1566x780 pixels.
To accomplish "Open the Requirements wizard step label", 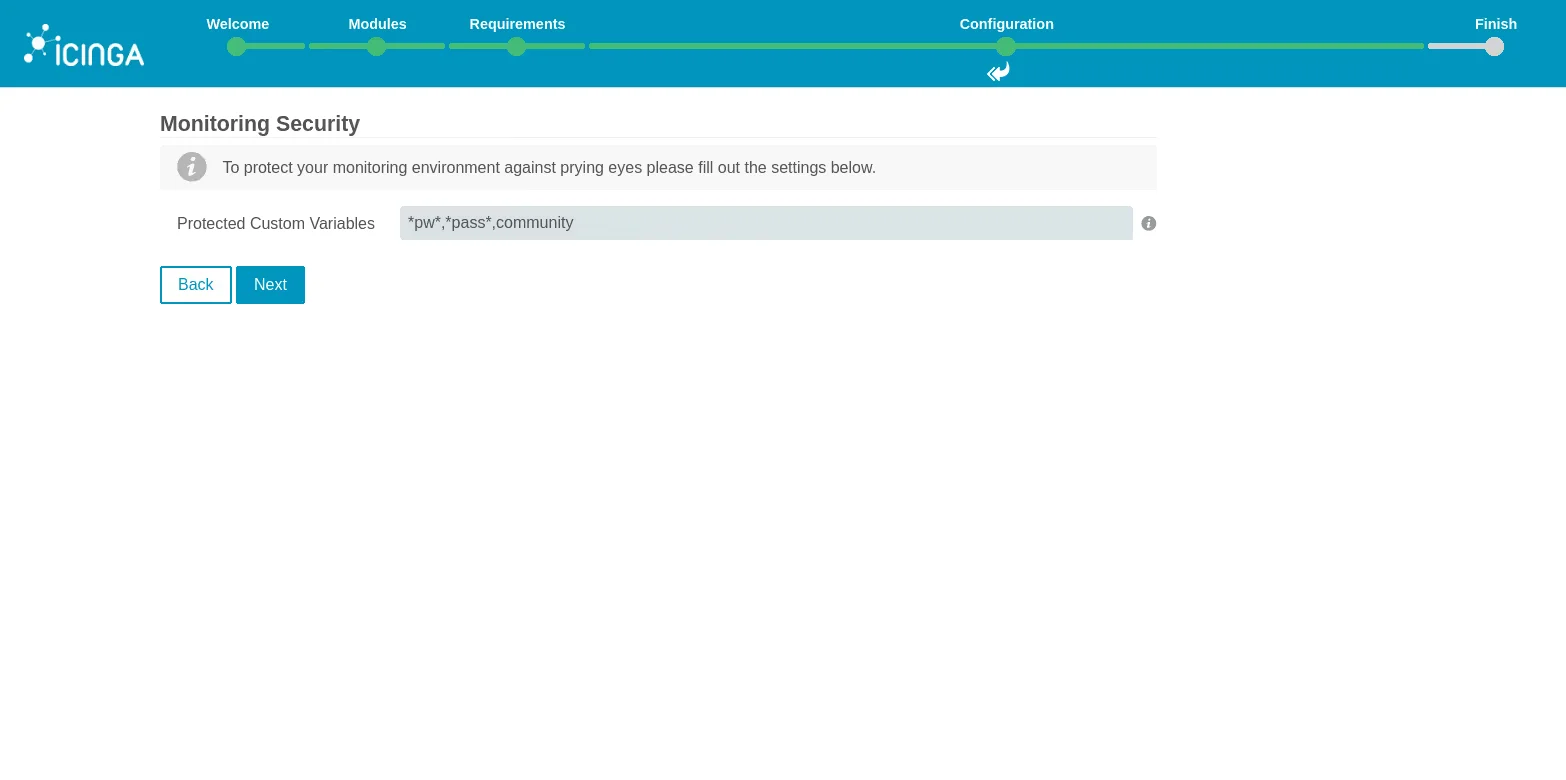I will tap(517, 24).
